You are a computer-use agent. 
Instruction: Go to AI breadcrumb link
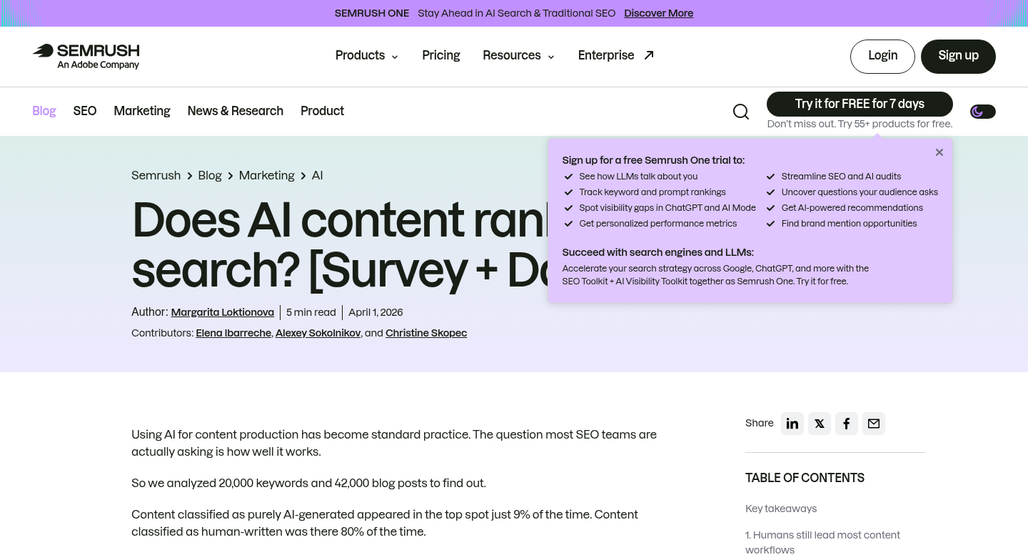[x=317, y=176]
